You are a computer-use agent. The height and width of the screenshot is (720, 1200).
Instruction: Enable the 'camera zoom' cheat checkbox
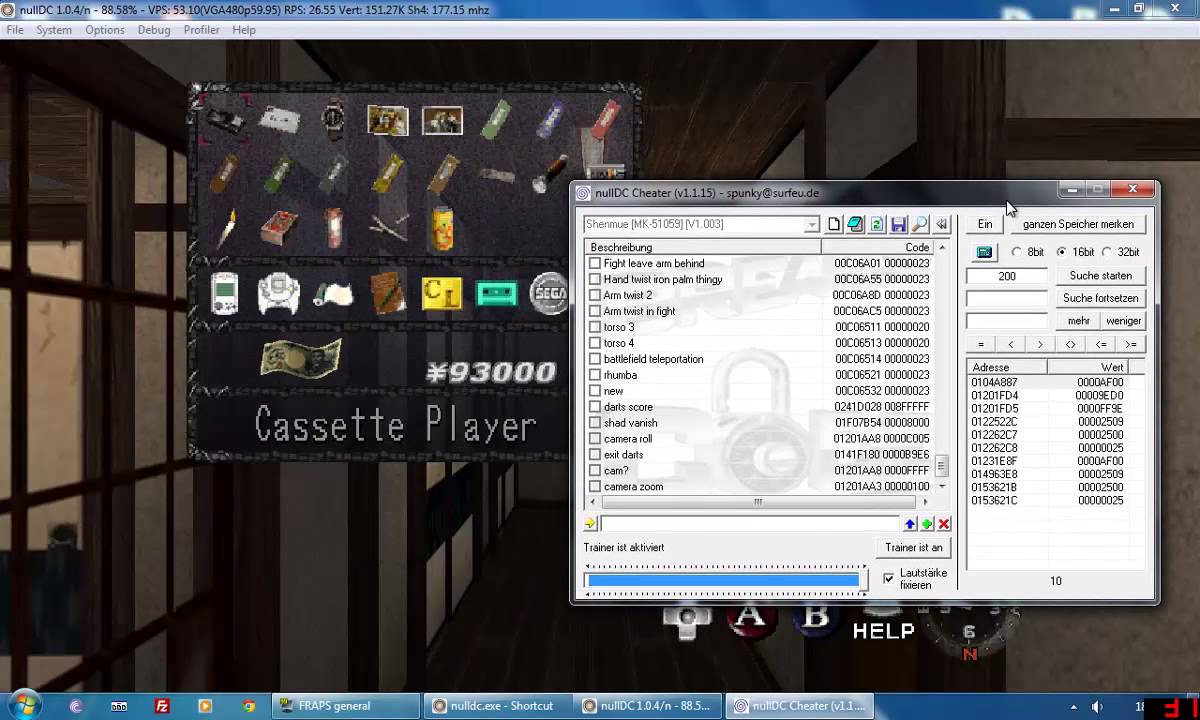click(595, 487)
